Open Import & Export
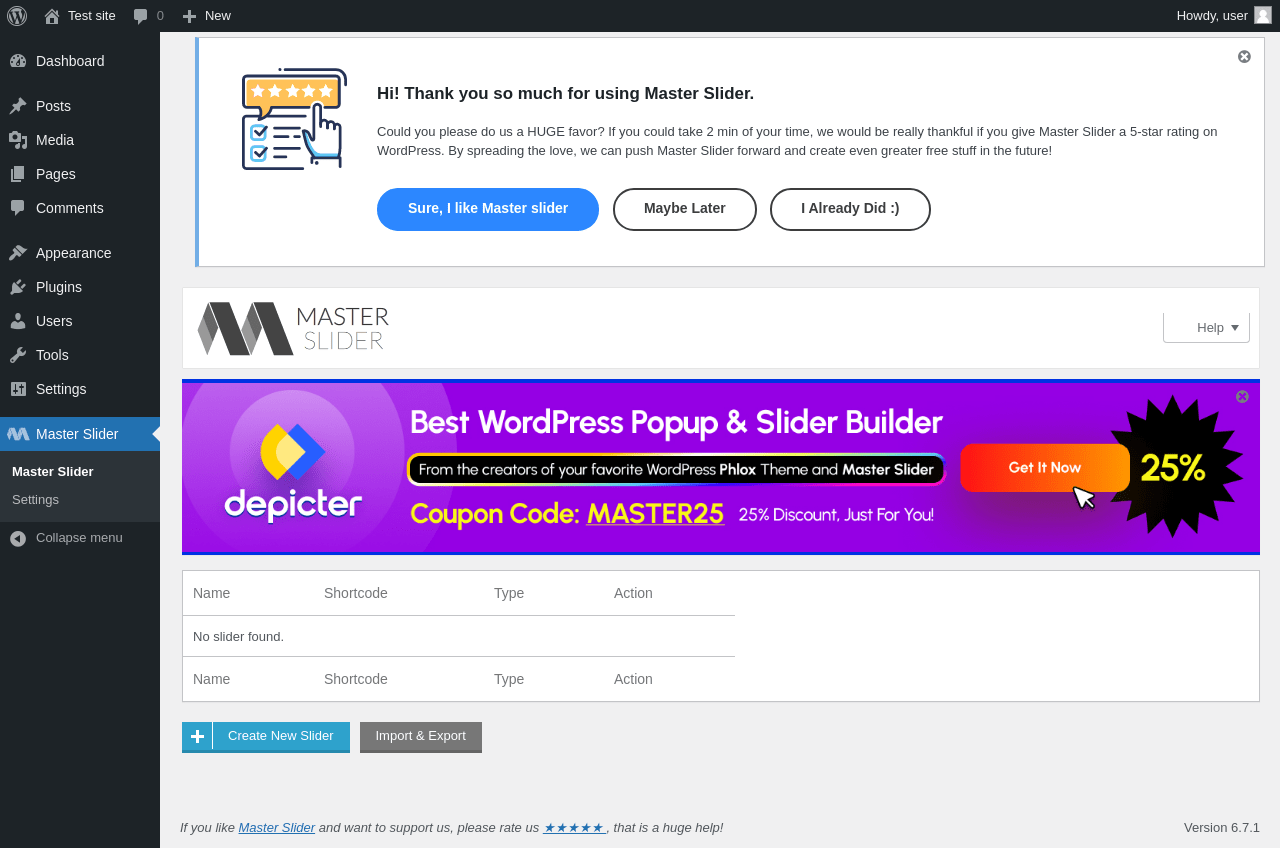 tap(421, 736)
